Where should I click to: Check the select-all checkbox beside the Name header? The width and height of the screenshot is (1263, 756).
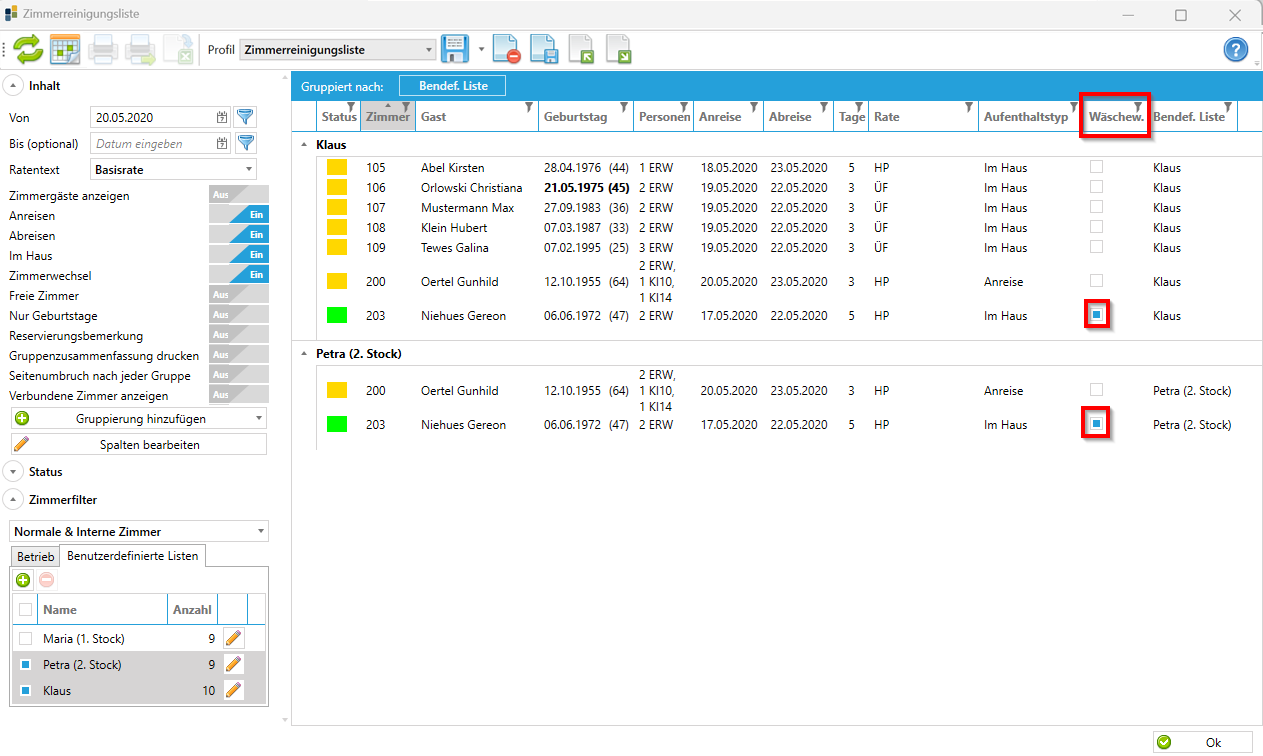[26, 609]
